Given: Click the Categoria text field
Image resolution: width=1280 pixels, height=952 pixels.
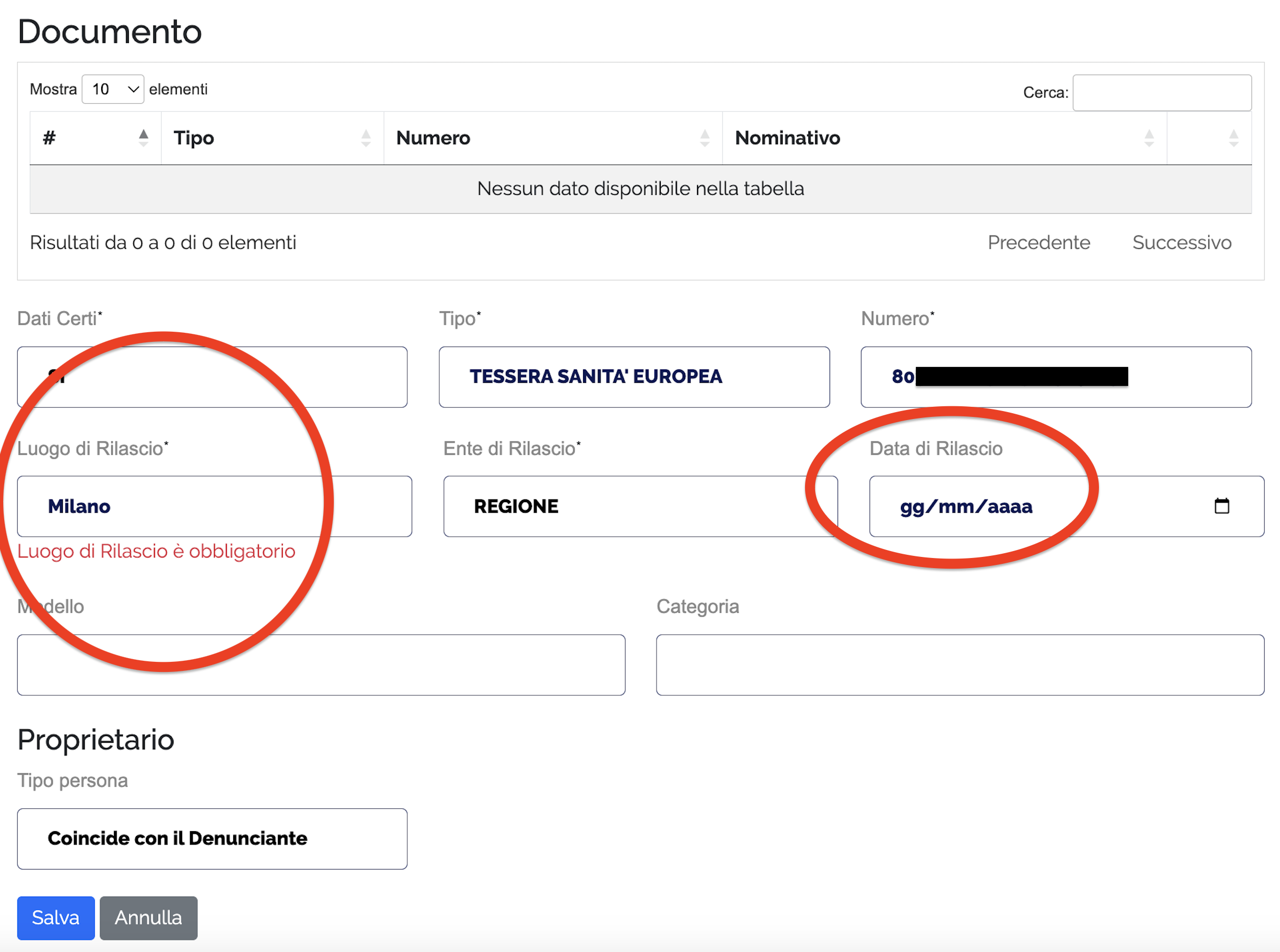Looking at the screenshot, I should pyautogui.click(x=959, y=664).
